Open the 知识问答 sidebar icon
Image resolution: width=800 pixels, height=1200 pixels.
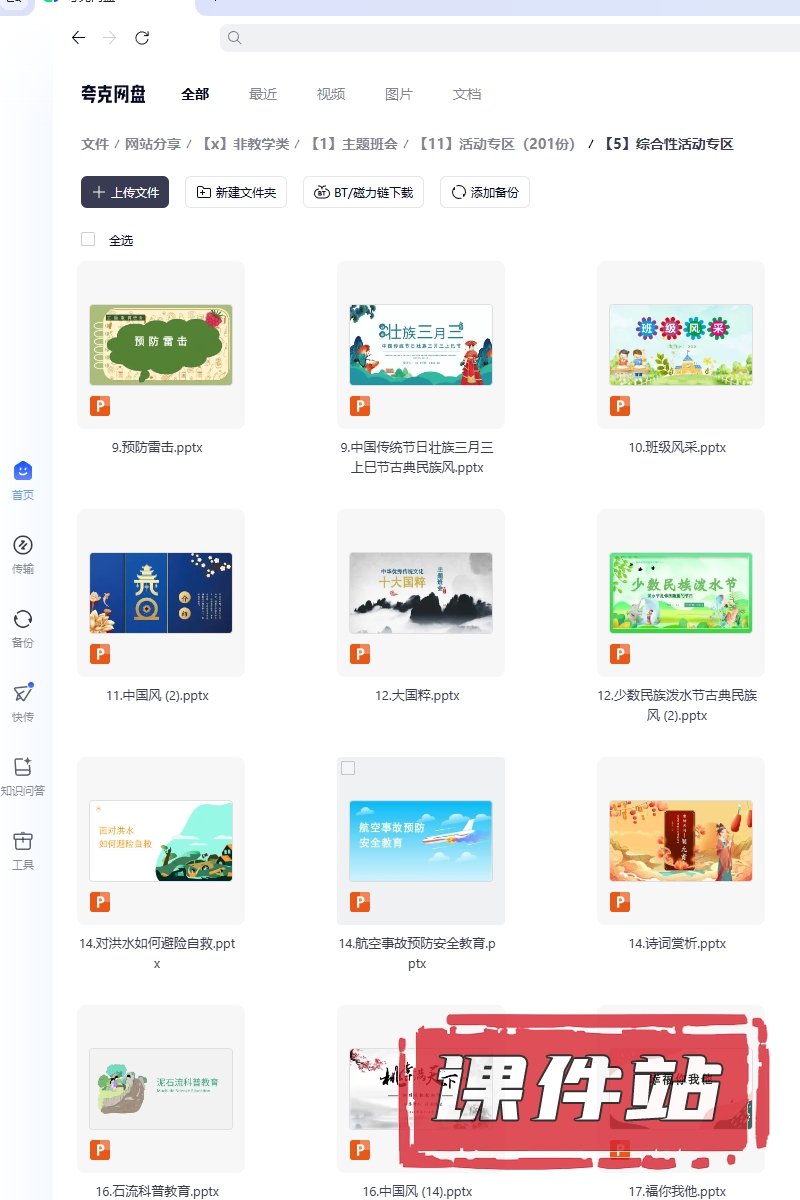click(22, 768)
